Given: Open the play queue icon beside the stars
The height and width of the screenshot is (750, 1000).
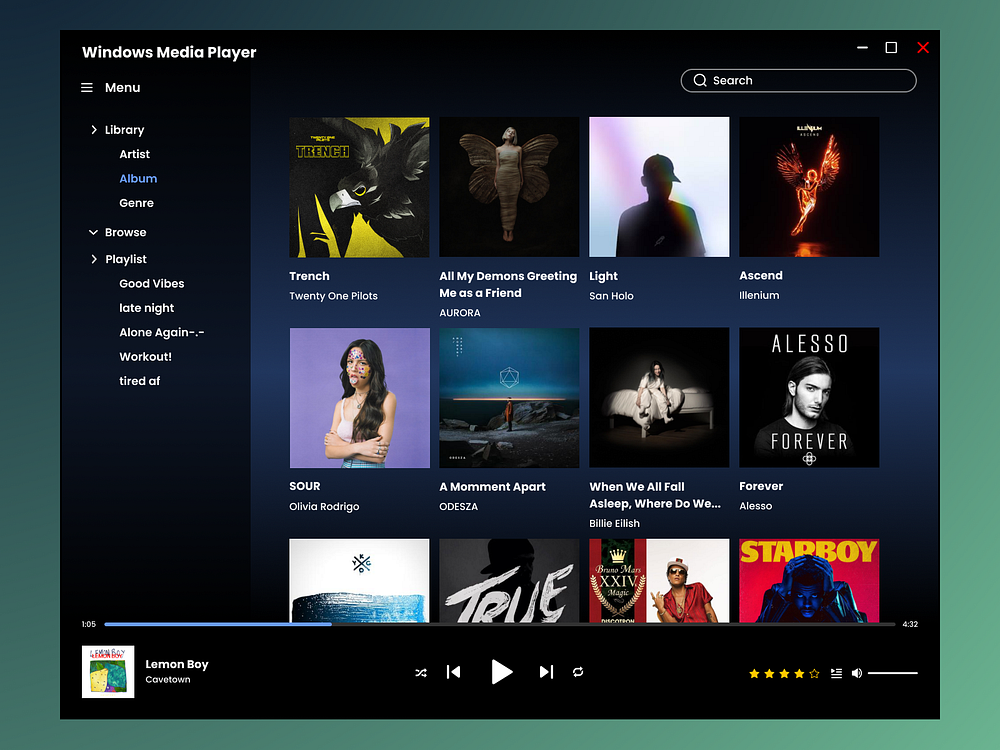Looking at the screenshot, I should pos(836,672).
